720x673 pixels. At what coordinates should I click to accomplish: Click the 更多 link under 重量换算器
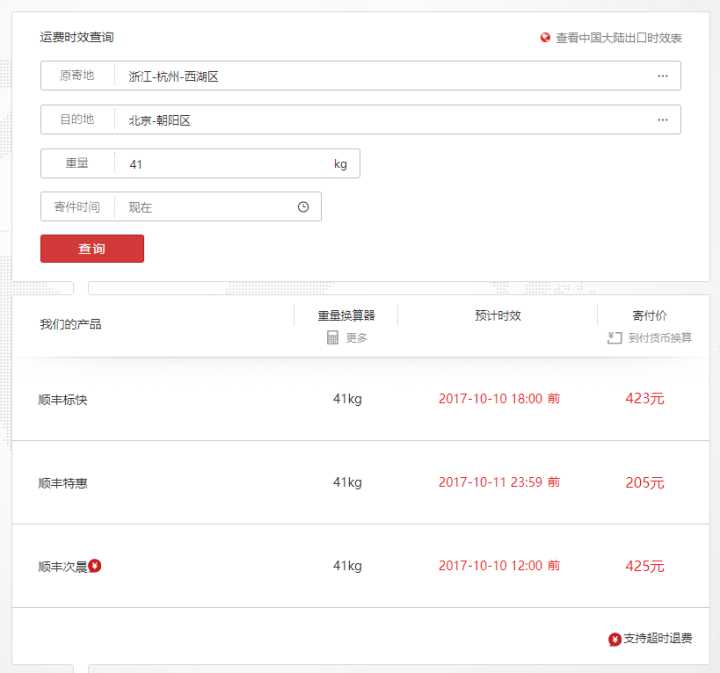coord(357,338)
